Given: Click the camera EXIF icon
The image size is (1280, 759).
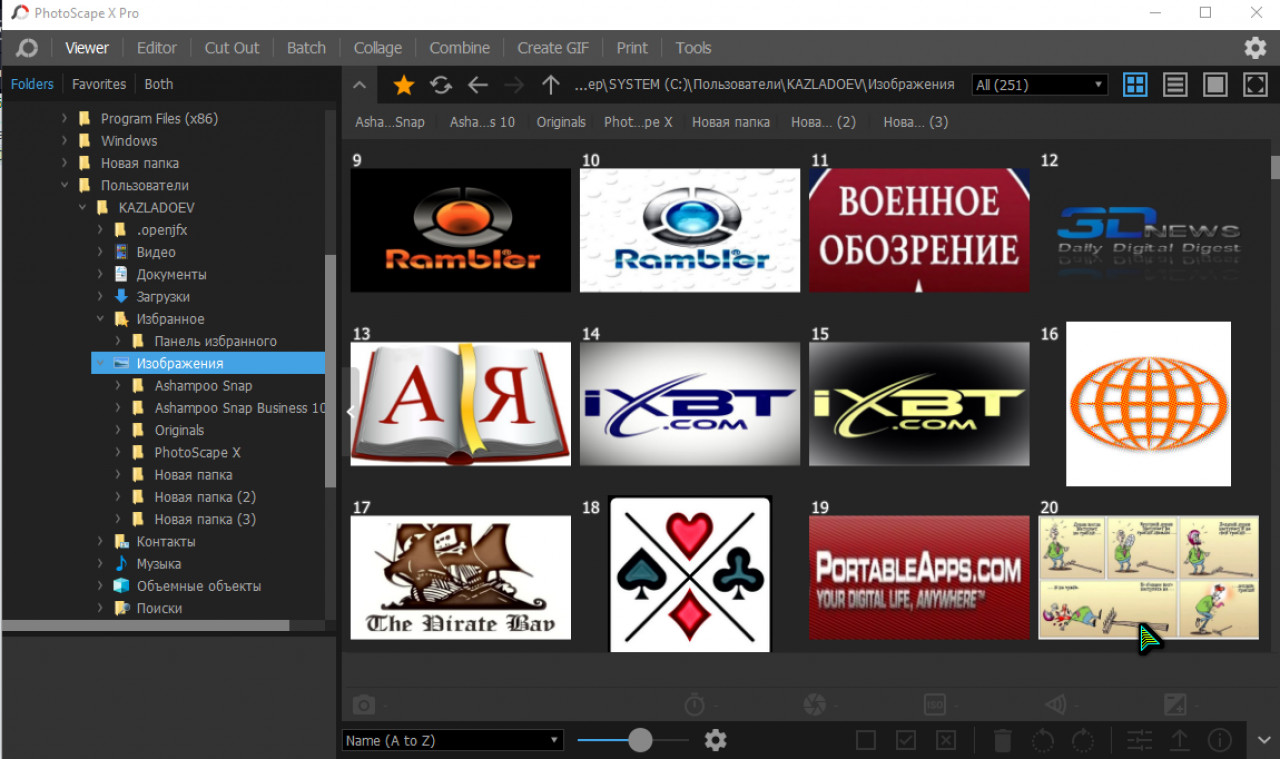Looking at the screenshot, I should [x=364, y=705].
